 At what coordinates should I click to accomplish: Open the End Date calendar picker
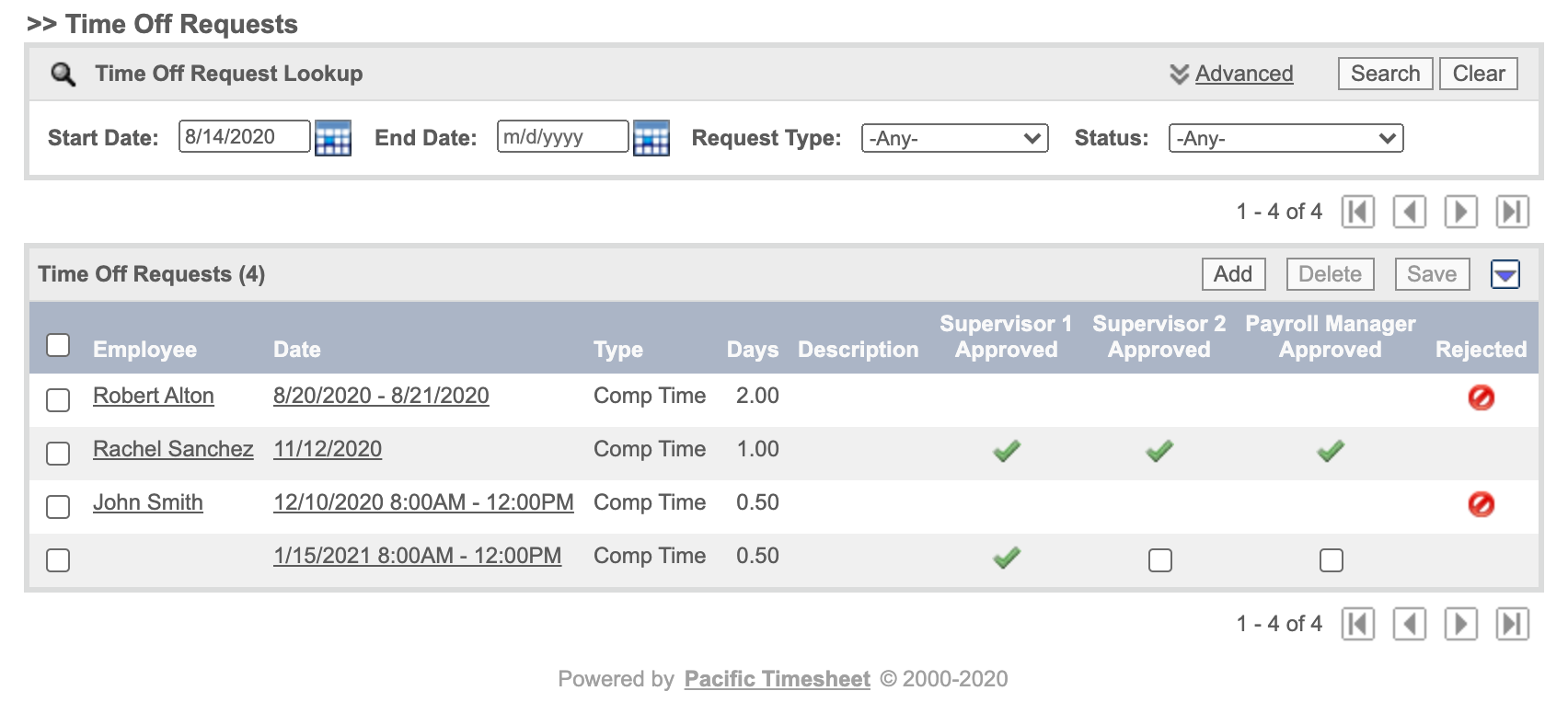click(651, 138)
